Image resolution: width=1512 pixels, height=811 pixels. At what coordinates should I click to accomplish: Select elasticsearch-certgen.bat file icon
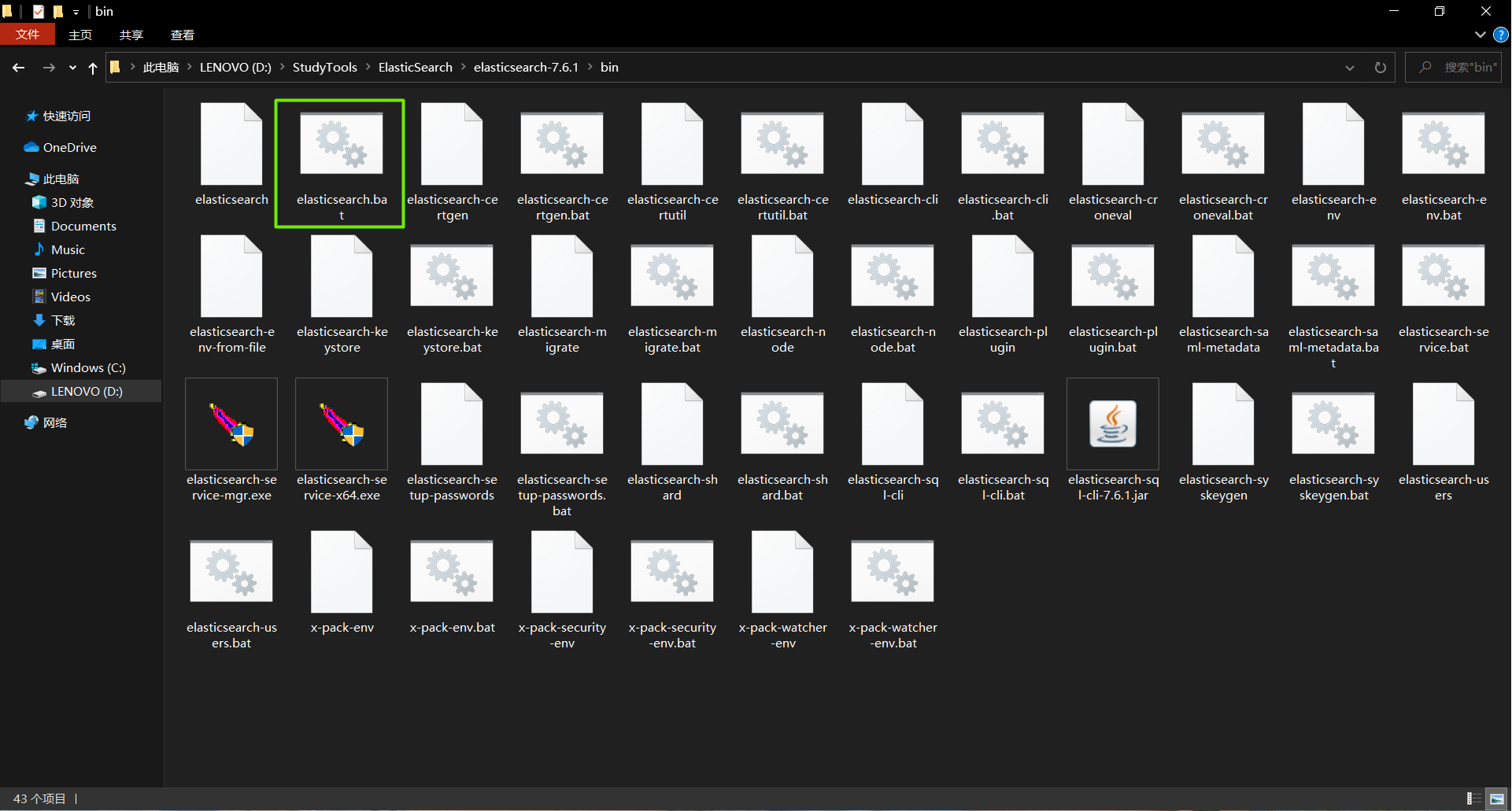tap(562, 143)
